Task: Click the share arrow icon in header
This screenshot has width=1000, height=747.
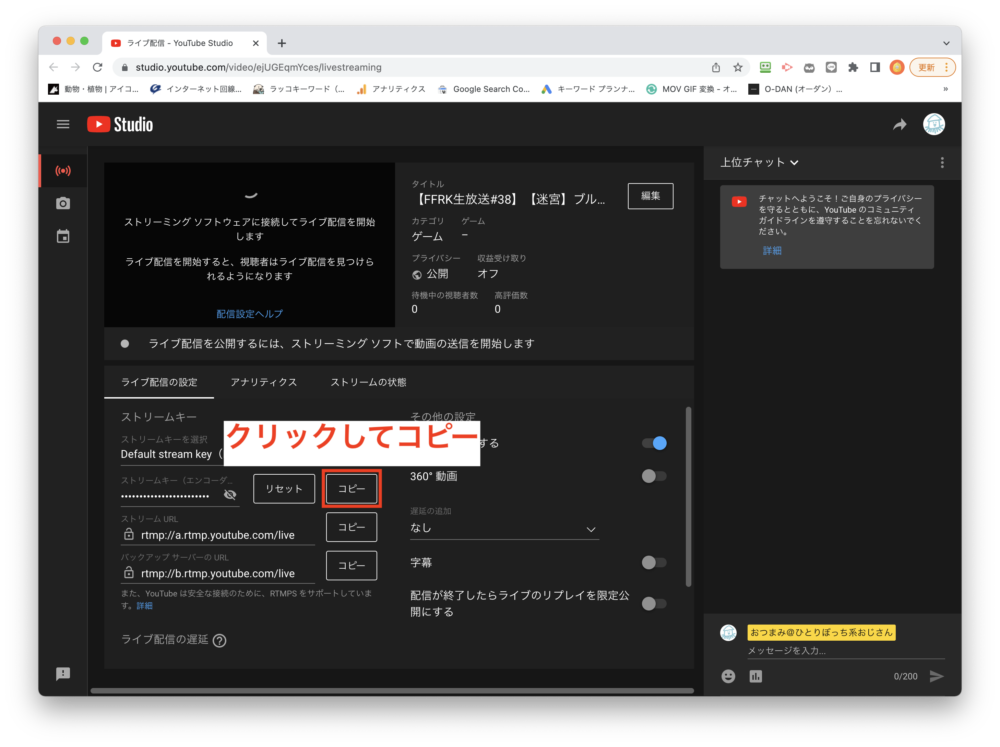Action: coord(899,124)
